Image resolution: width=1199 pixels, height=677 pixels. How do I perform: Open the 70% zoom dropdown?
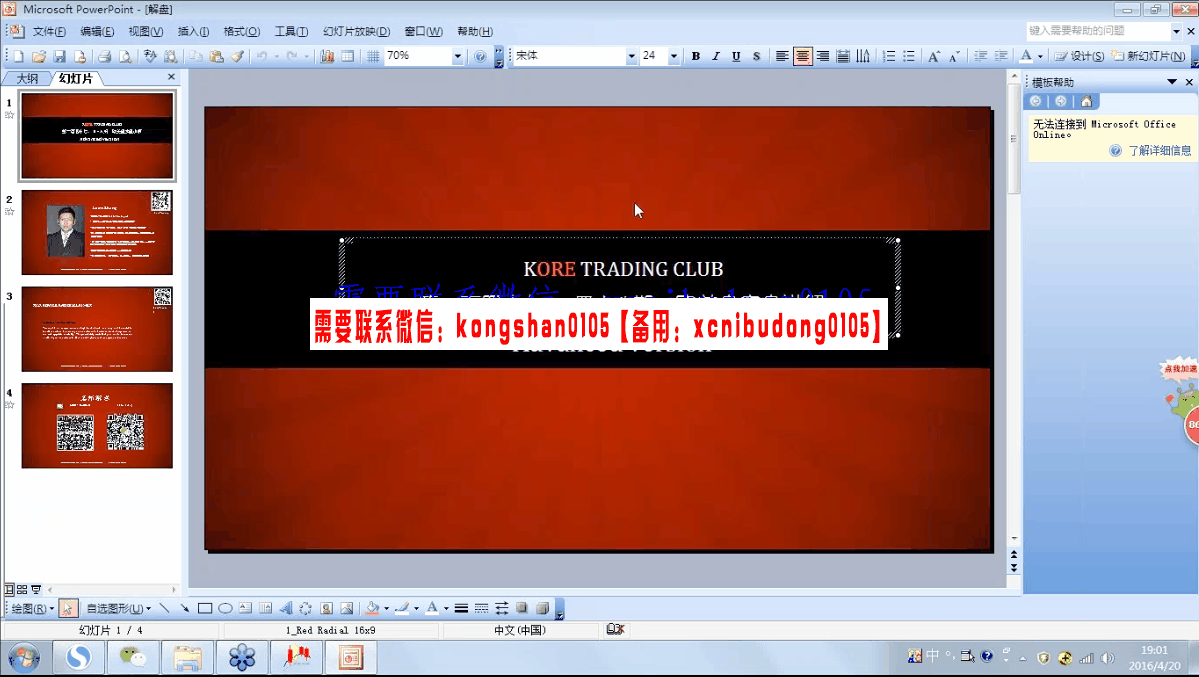pos(457,56)
